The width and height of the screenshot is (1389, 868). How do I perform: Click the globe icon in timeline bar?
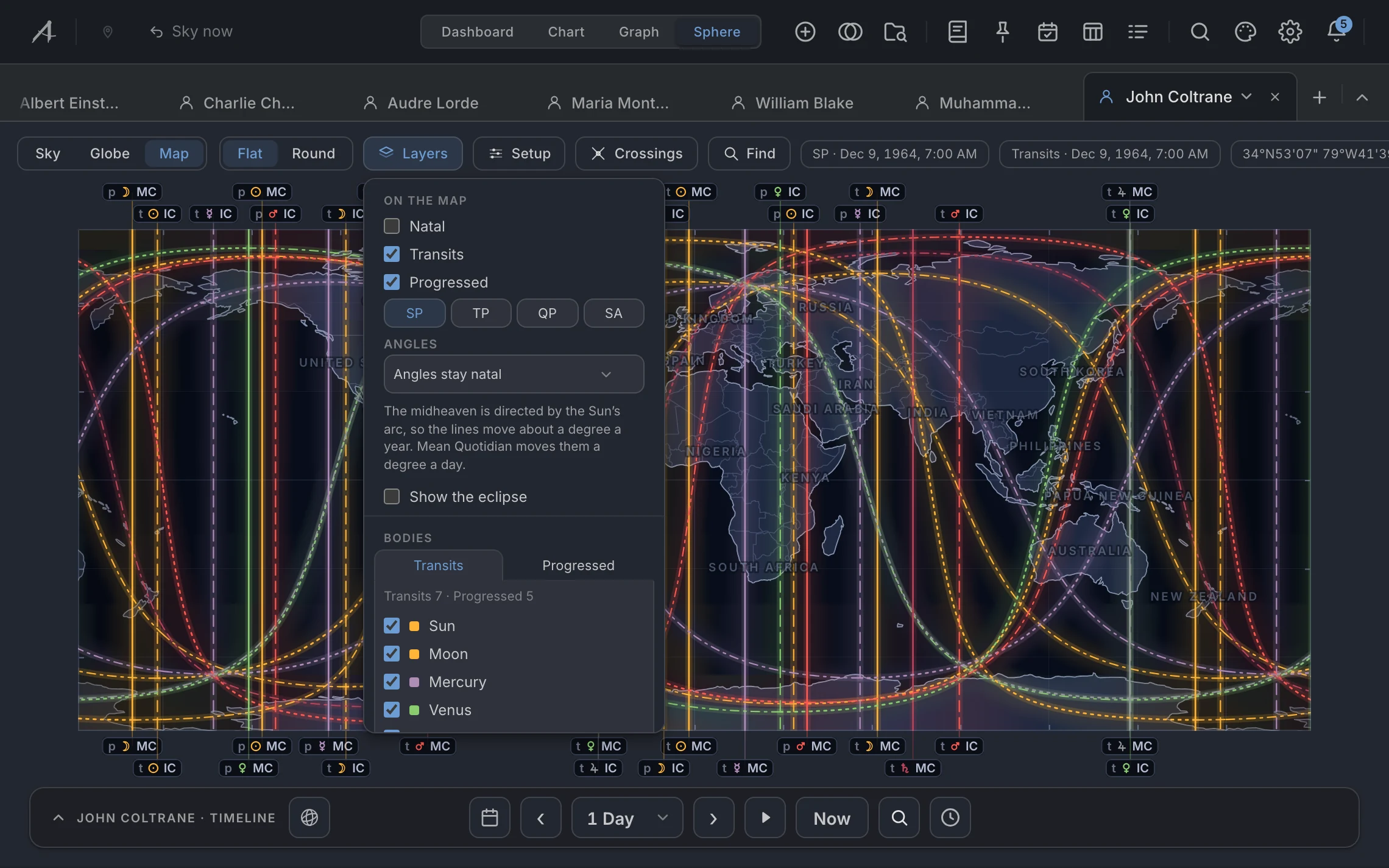click(309, 817)
